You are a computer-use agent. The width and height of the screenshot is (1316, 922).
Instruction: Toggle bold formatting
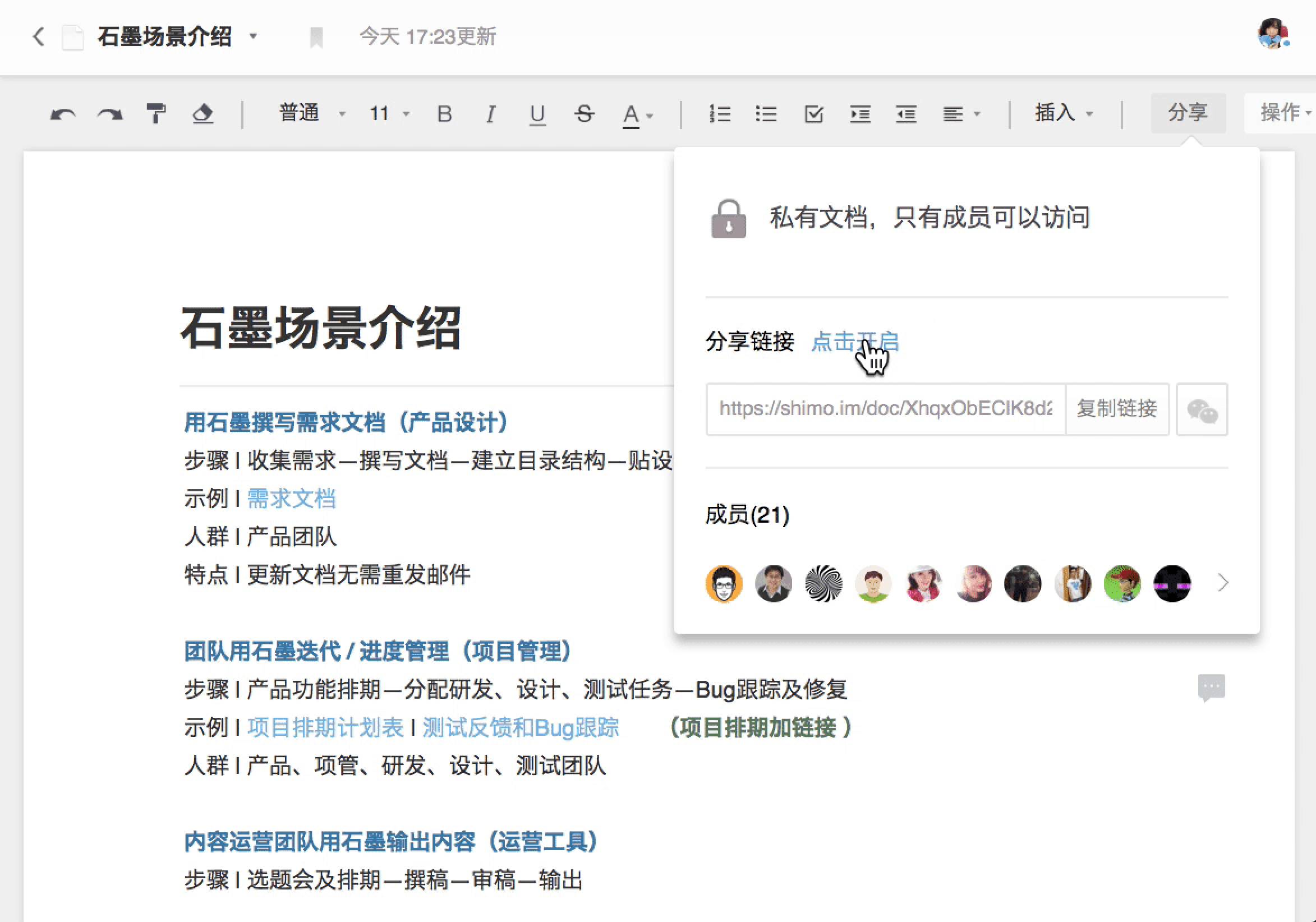[444, 113]
